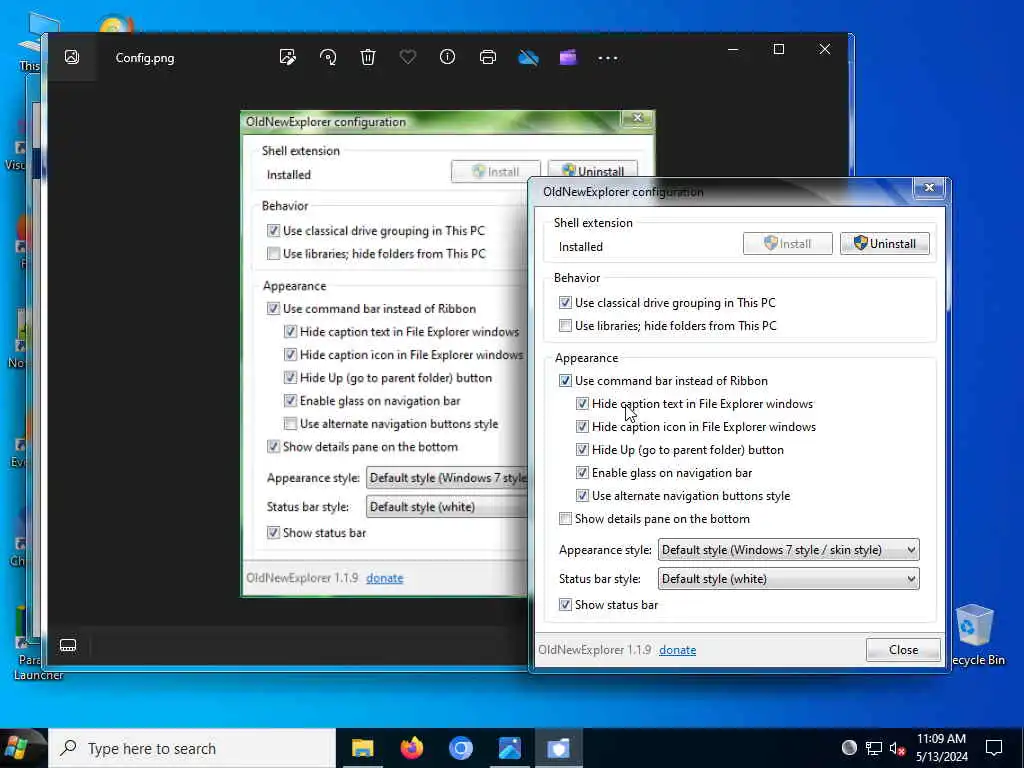
Task: Click the disabled Install button in front dialog
Action: click(788, 244)
